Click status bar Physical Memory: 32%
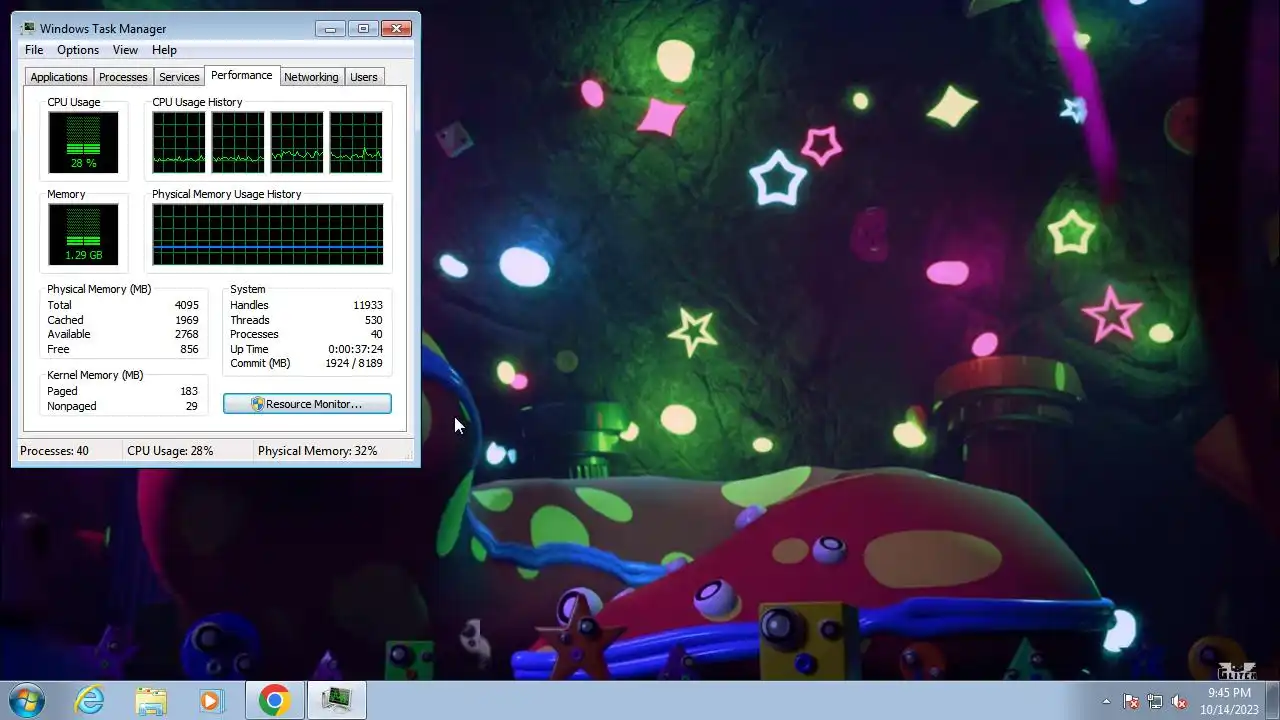Image resolution: width=1280 pixels, height=720 pixels. click(318, 451)
